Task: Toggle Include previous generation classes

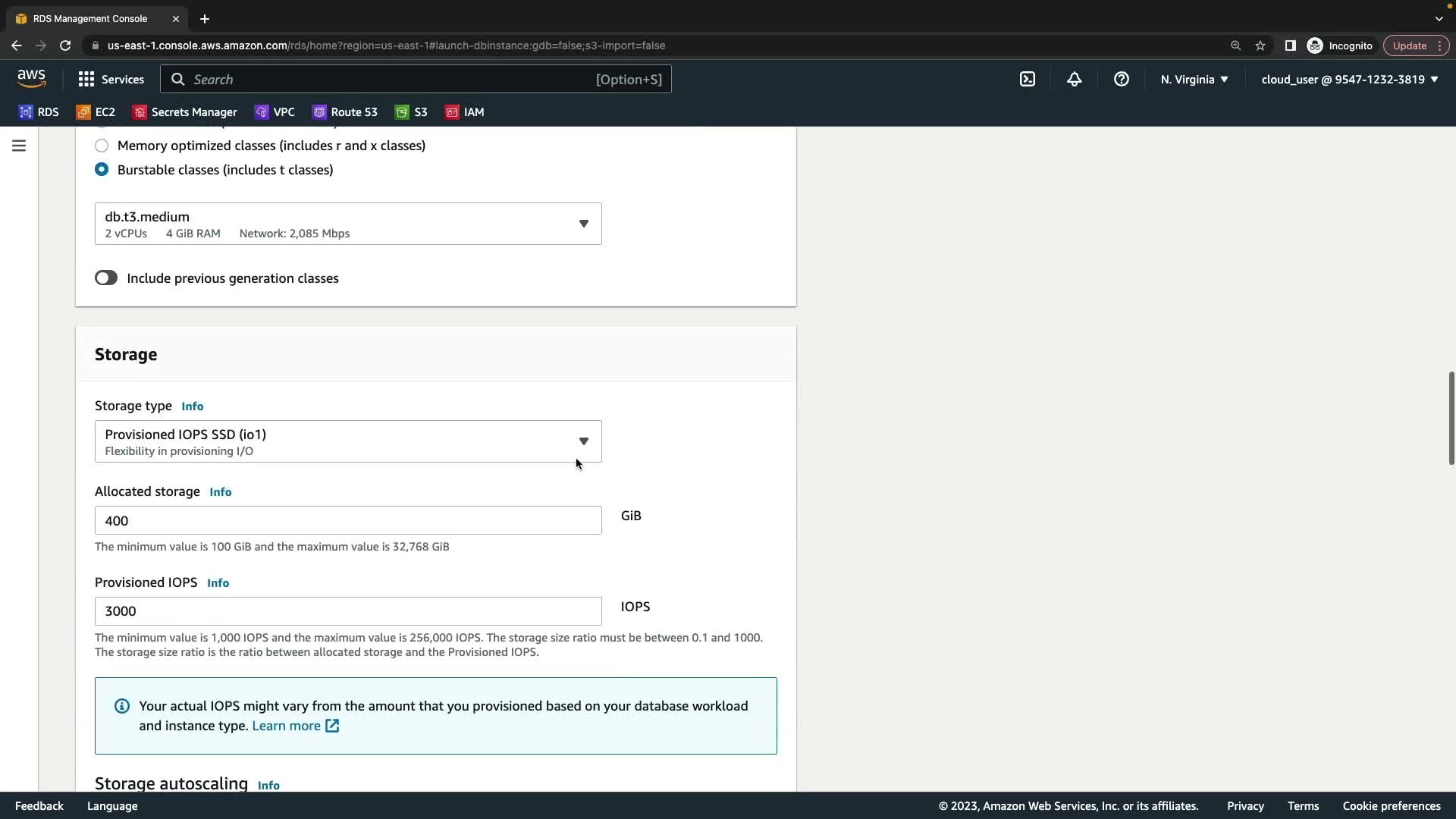Action: coord(106,278)
